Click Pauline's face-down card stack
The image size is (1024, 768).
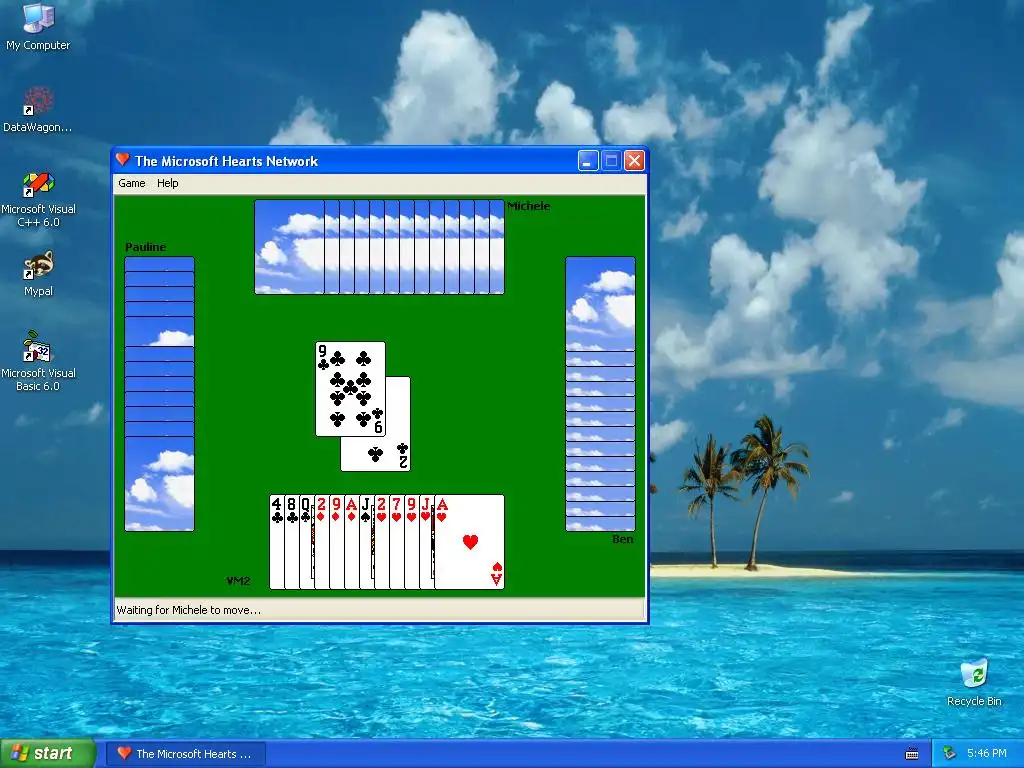[x=159, y=394]
